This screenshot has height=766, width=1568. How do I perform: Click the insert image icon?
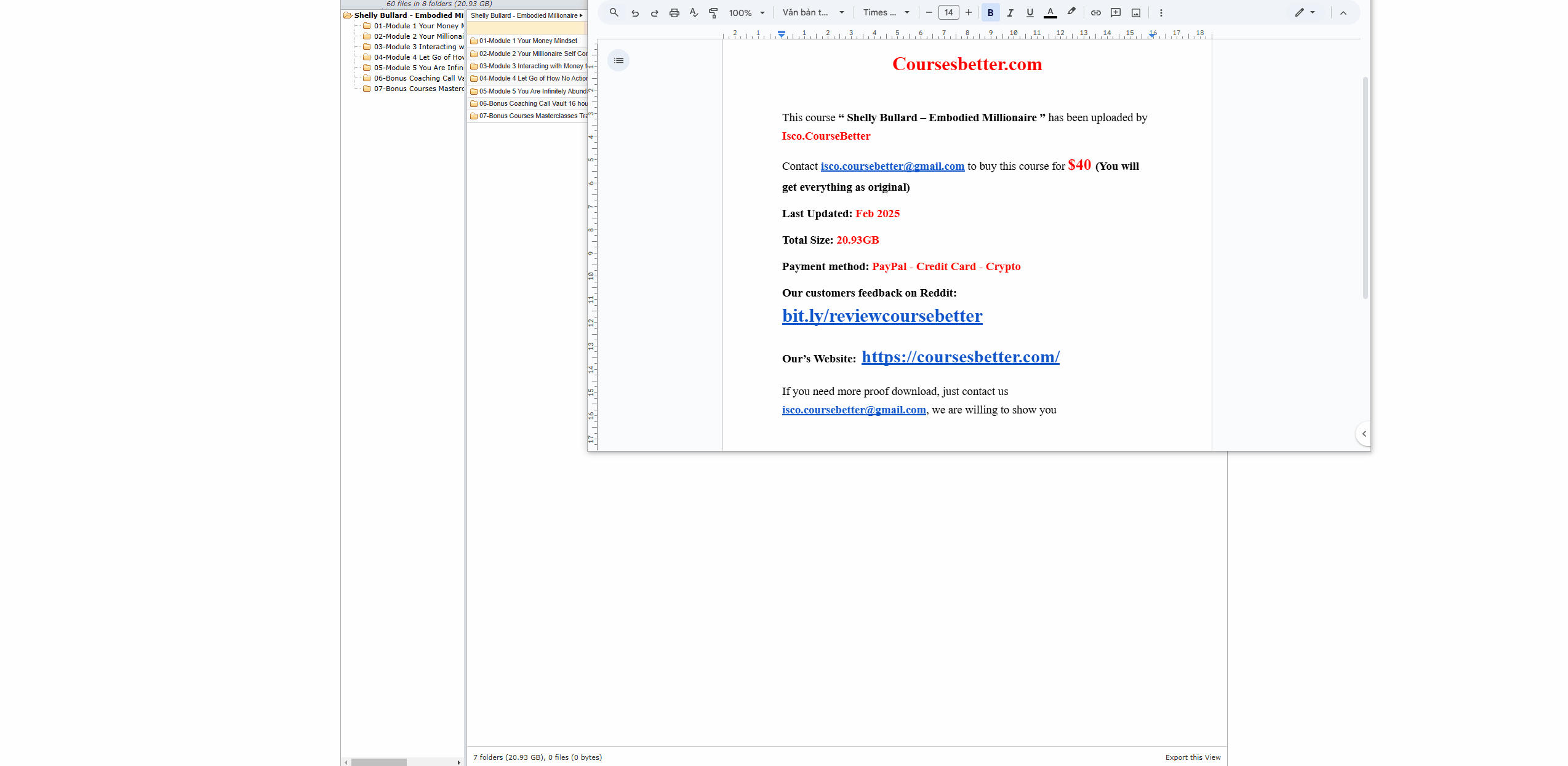(x=1136, y=13)
